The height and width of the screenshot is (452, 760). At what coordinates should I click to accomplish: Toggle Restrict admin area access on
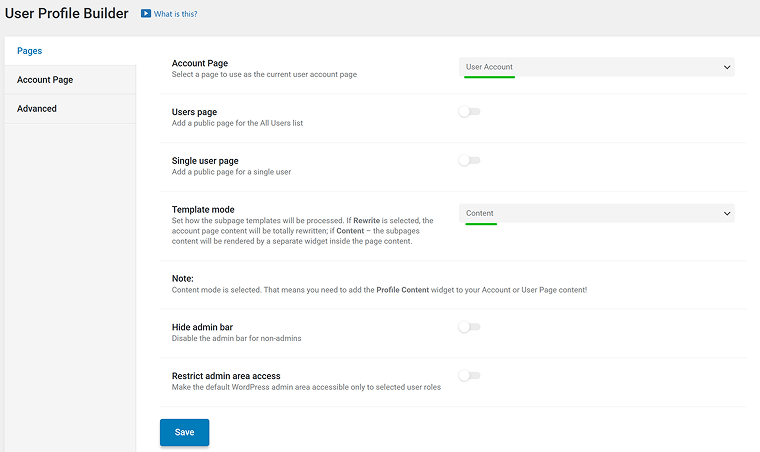pyautogui.click(x=469, y=375)
